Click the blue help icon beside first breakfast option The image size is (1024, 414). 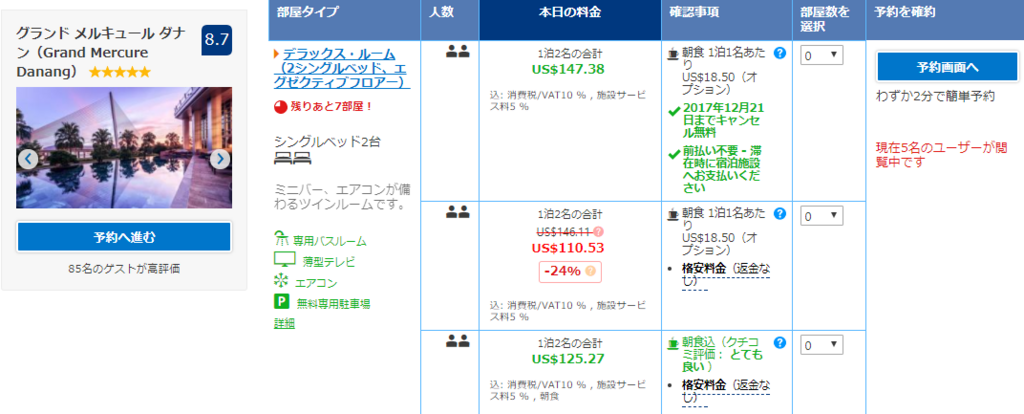tap(779, 53)
